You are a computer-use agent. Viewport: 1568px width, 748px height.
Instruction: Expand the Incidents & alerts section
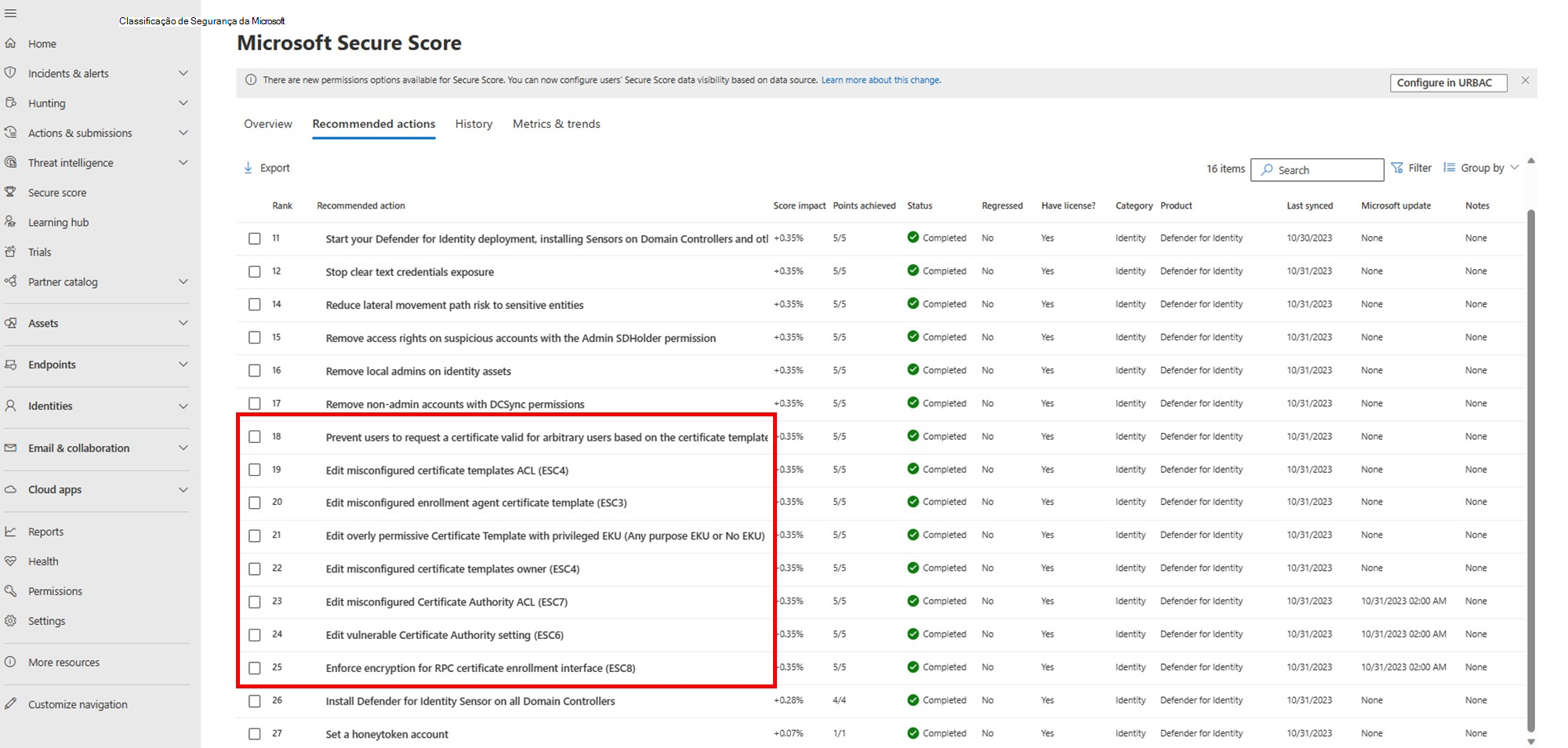(183, 74)
